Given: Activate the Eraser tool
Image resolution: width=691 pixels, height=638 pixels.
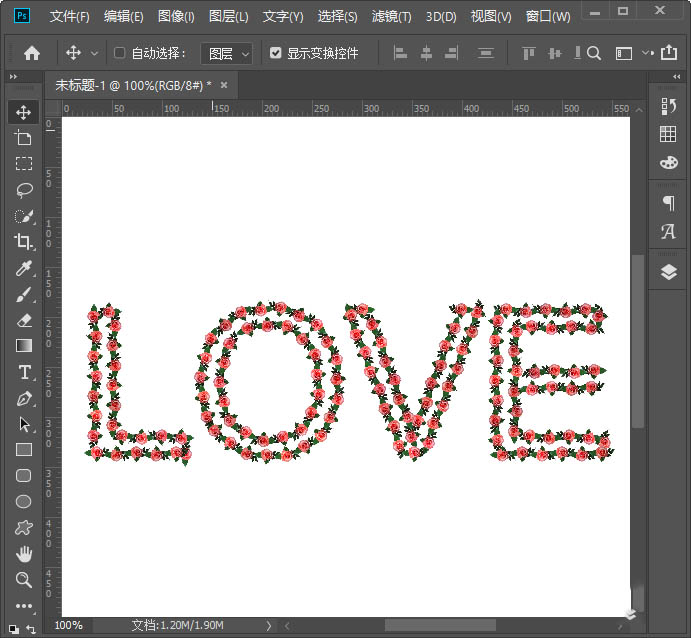Looking at the screenshot, I should [x=24, y=320].
